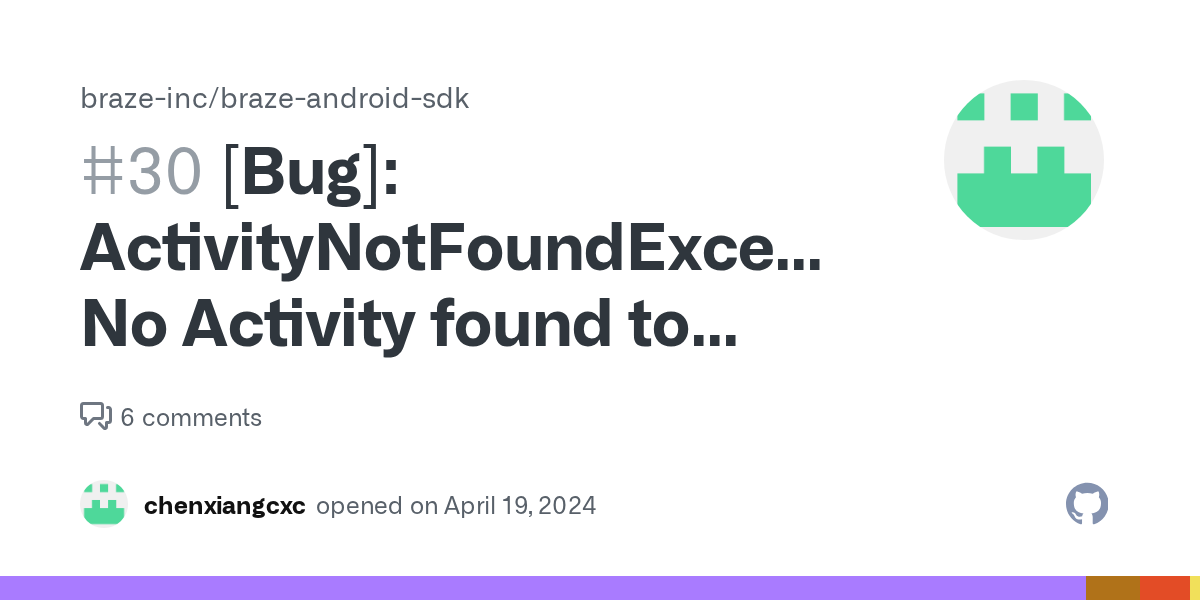Screen dimensions: 1200x600
Task: Click the bold Bug label in title
Action: tap(301, 171)
